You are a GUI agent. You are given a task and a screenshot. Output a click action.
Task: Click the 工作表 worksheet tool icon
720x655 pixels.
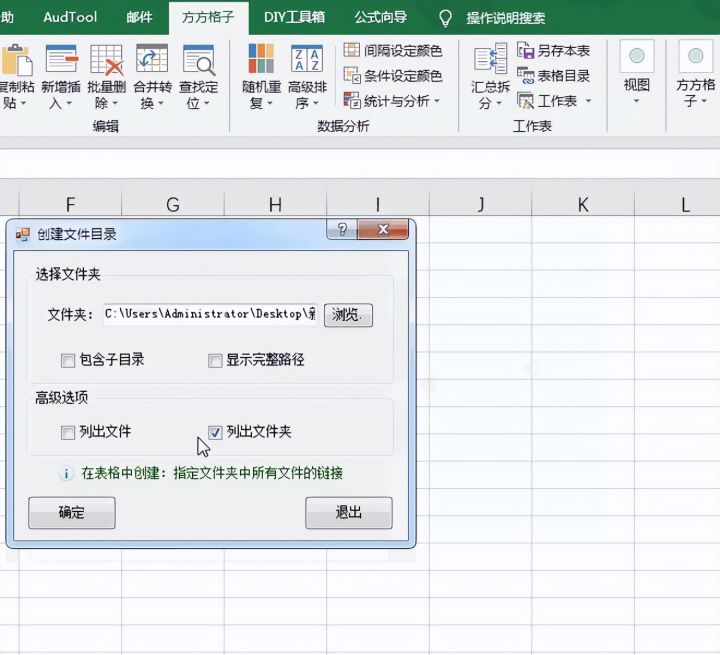[525, 100]
